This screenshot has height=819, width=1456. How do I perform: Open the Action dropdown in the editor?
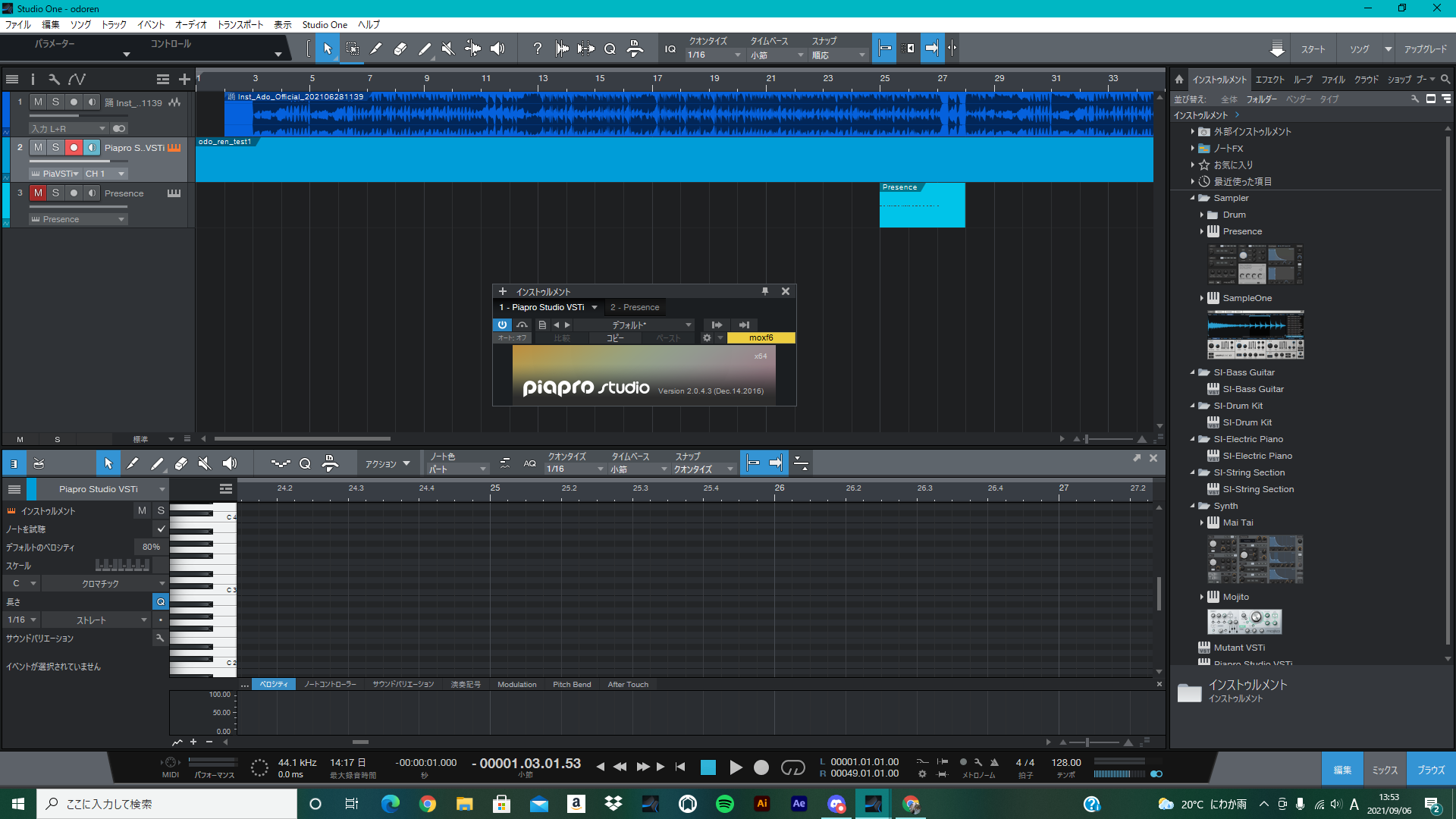click(388, 463)
